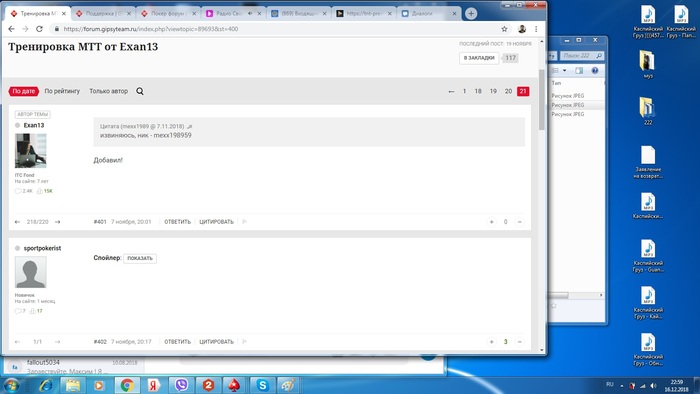This screenshot has height=394, width=700.
Task: Switch to Покер форум tab
Action: 168,13
